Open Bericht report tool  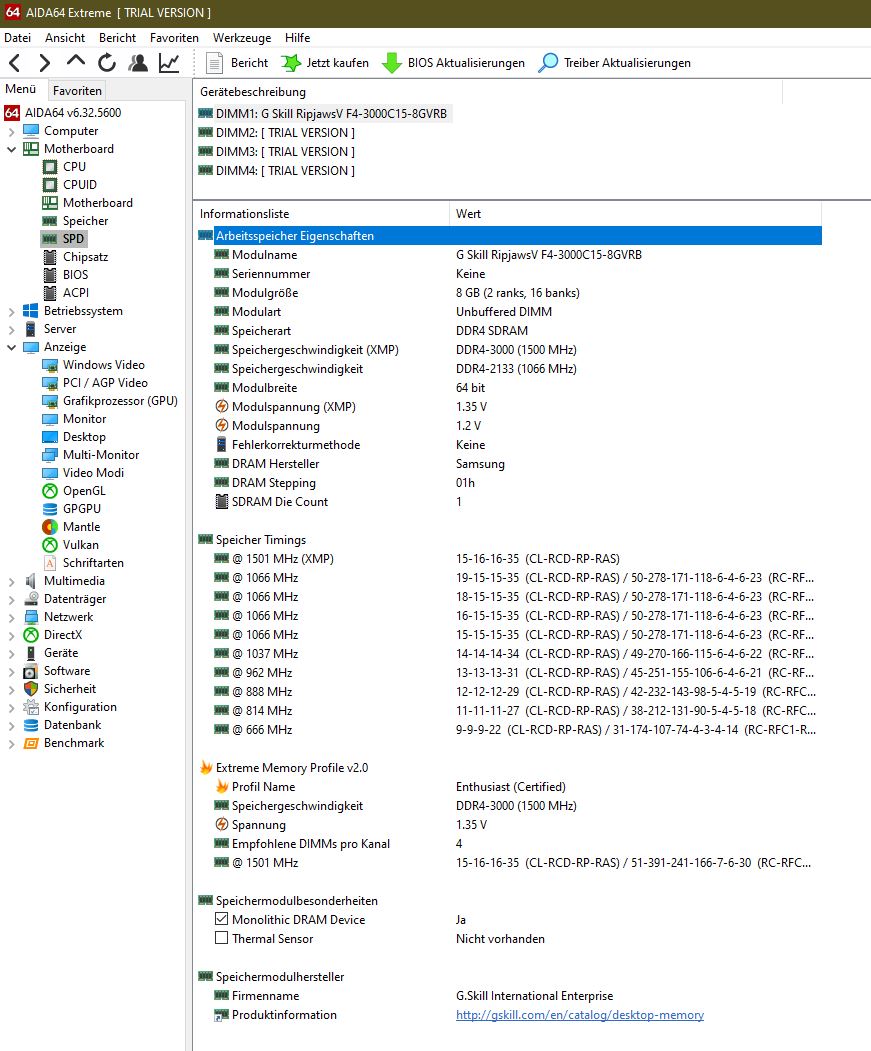pyautogui.click(x=237, y=63)
